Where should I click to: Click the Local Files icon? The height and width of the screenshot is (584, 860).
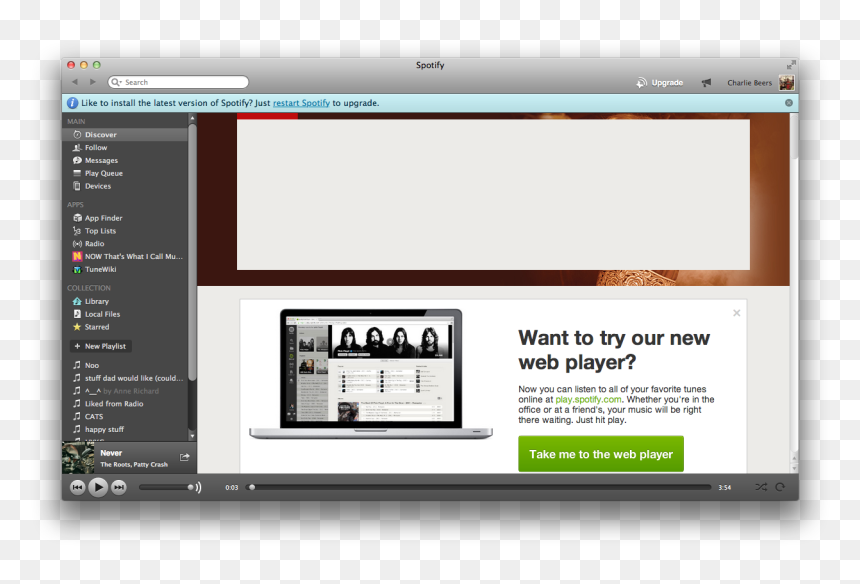[x=77, y=314]
